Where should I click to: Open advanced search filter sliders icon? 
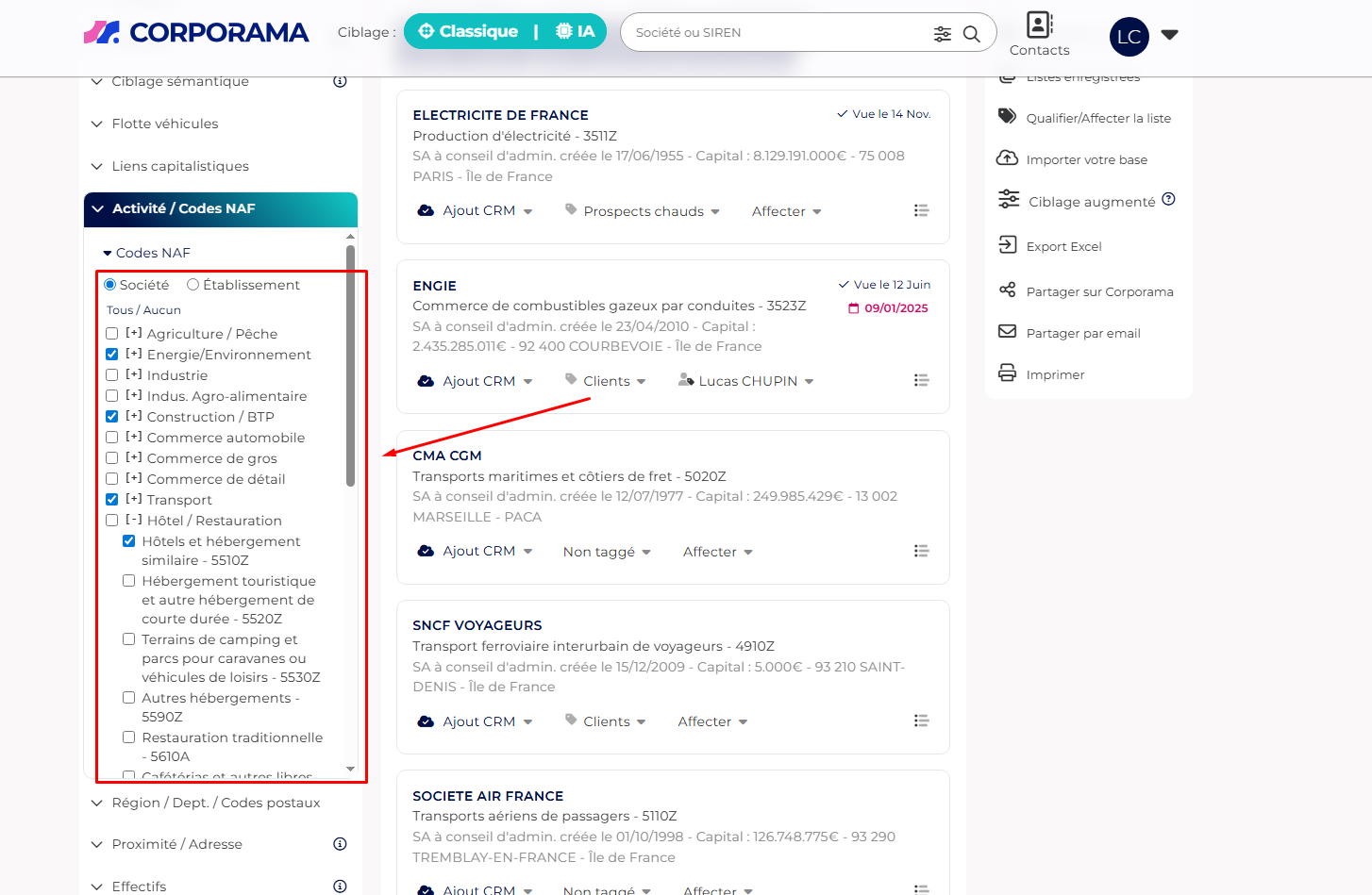click(x=942, y=34)
